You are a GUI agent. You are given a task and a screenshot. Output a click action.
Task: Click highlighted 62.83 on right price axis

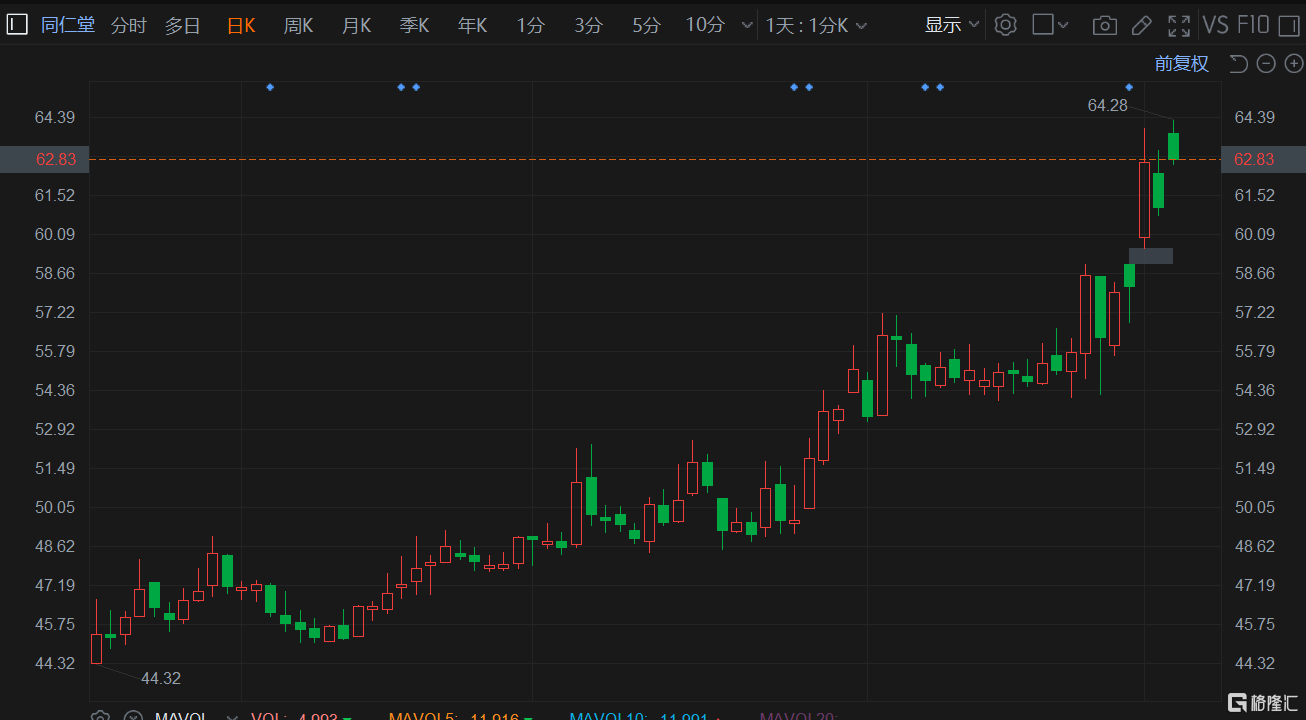pyautogui.click(x=1263, y=159)
